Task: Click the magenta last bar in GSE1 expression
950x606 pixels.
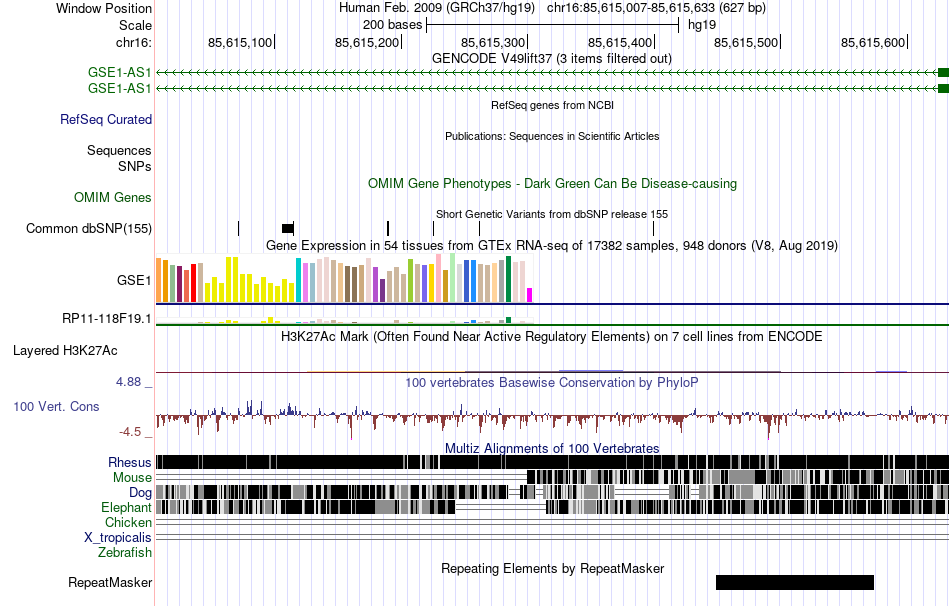Action: pos(530,295)
